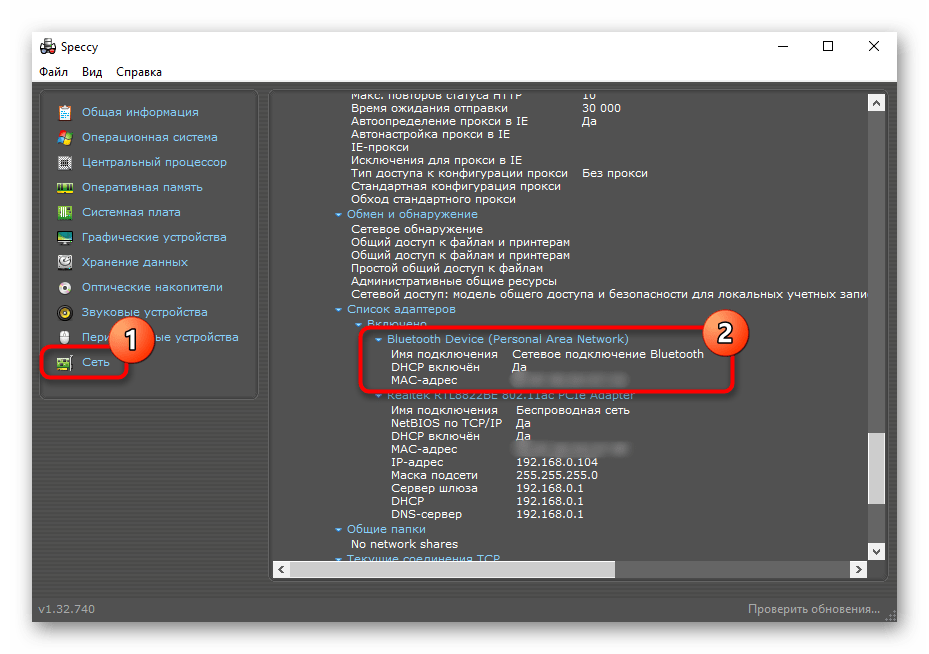The height and width of the screenshot is (654, 929).
Task: Click the Сетевое подключение Bluetooth value
Action: click(608, 354)
